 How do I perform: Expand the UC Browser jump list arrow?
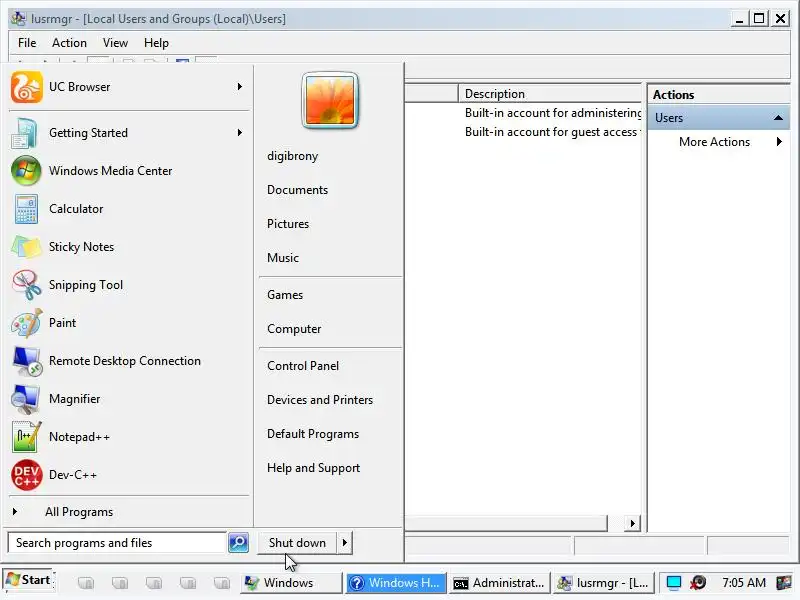[240, 87]
